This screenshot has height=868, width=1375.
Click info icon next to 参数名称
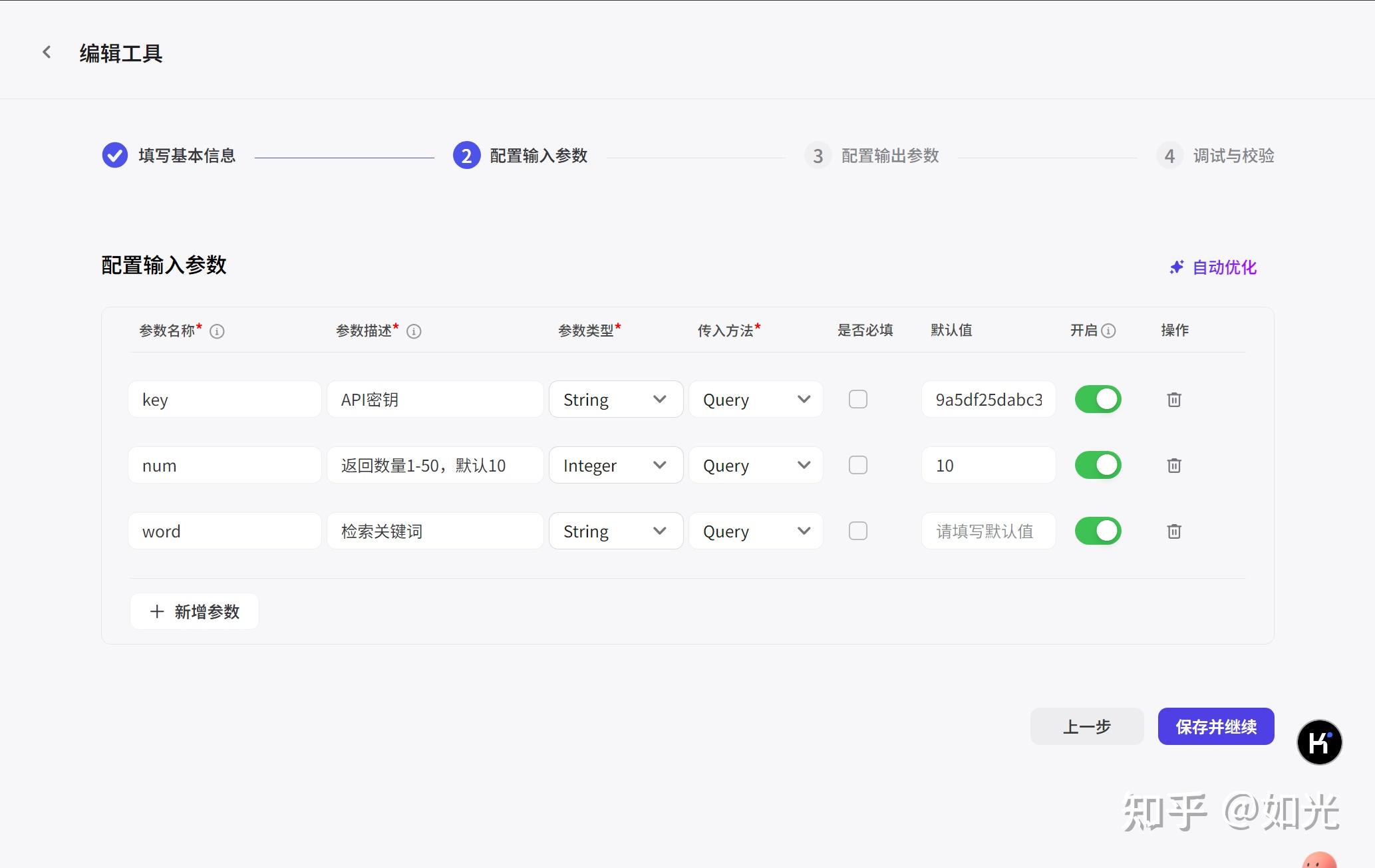(x=217, y=331)
